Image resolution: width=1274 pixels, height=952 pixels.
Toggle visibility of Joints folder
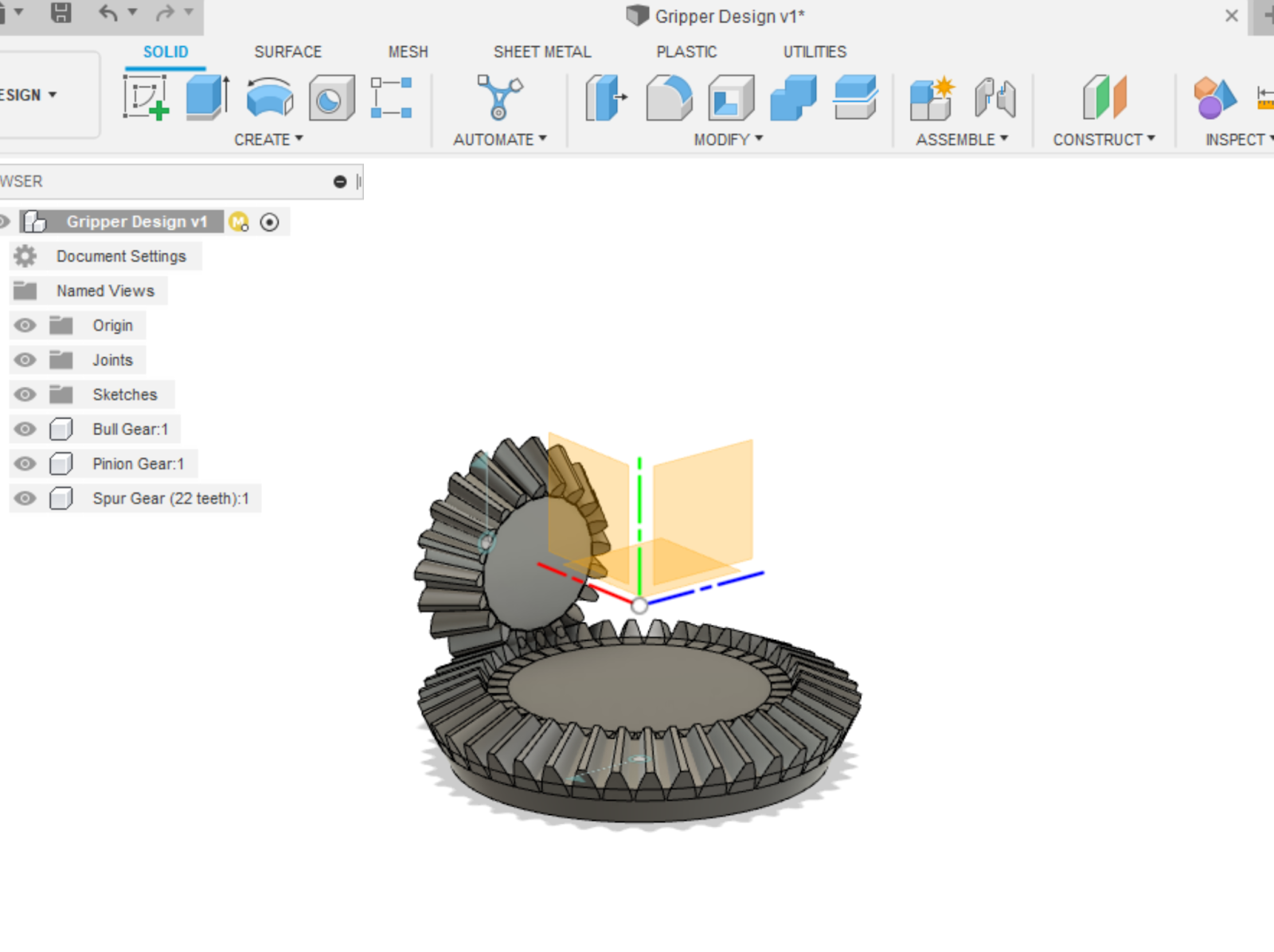tap(25, 360)
